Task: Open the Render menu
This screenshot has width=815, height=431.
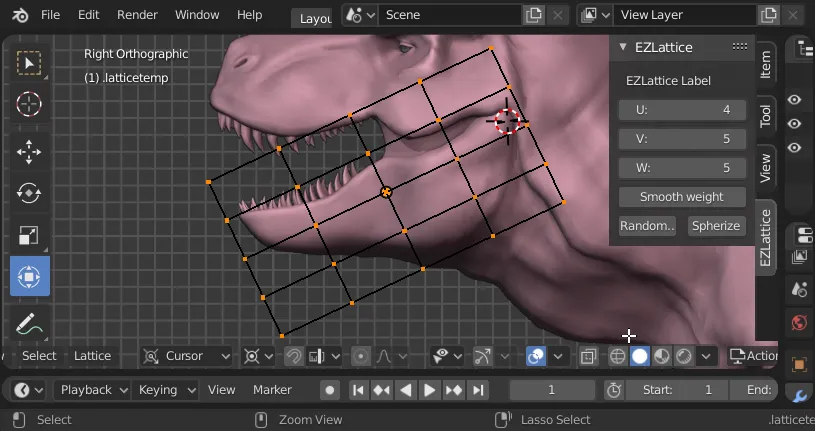Action: coord(137,15)
